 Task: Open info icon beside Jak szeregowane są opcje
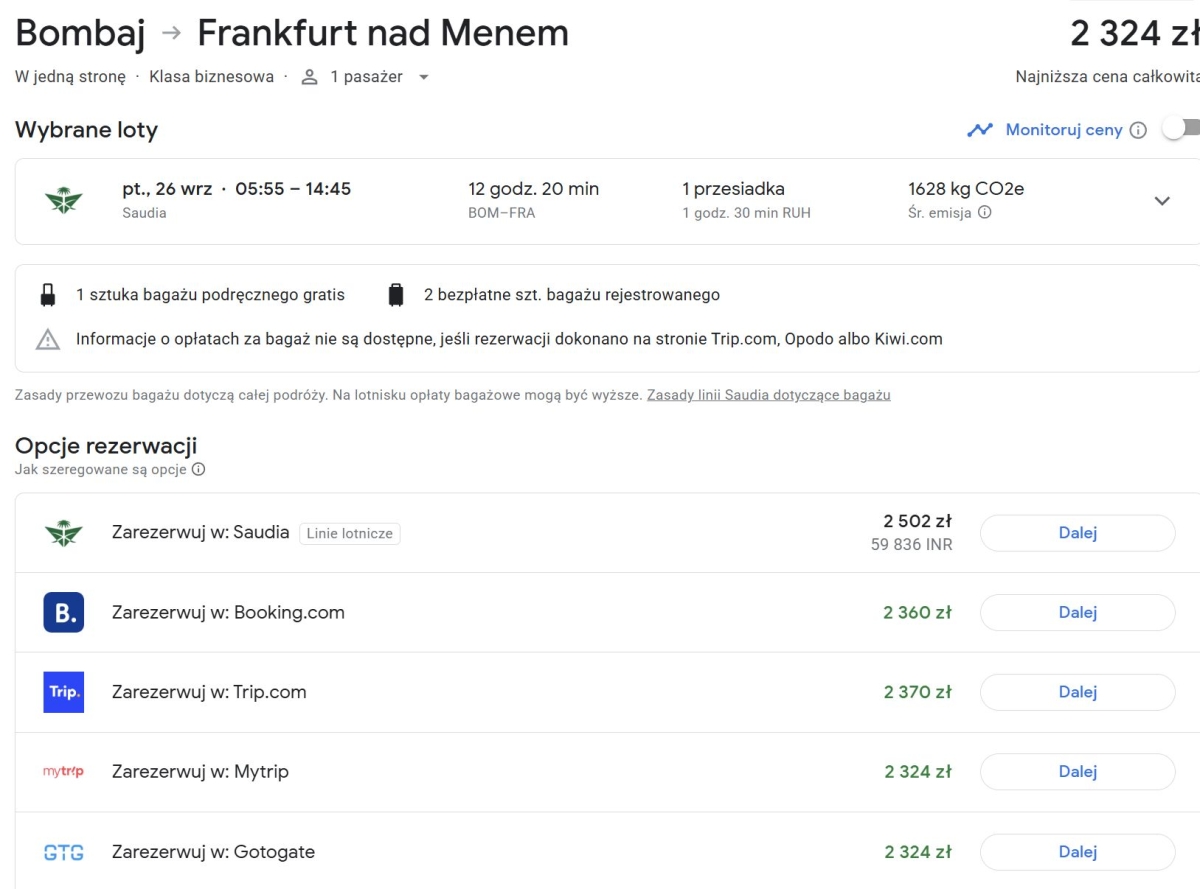coord(198,469)
